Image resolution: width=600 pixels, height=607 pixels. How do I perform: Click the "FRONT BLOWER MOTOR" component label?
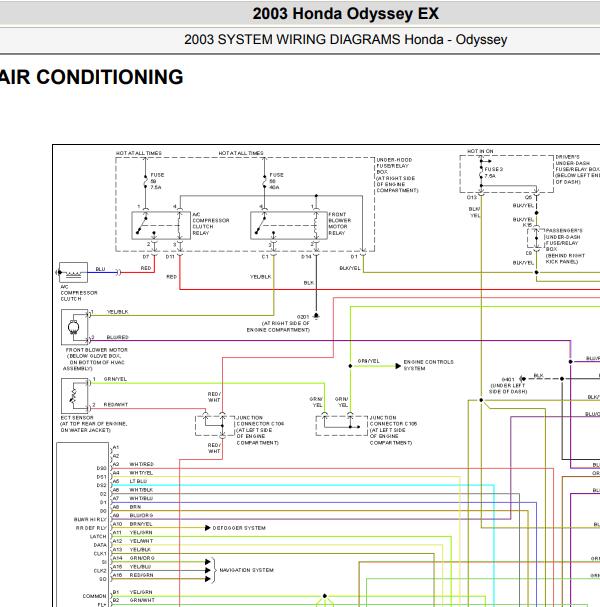click(x=96, y=350)
